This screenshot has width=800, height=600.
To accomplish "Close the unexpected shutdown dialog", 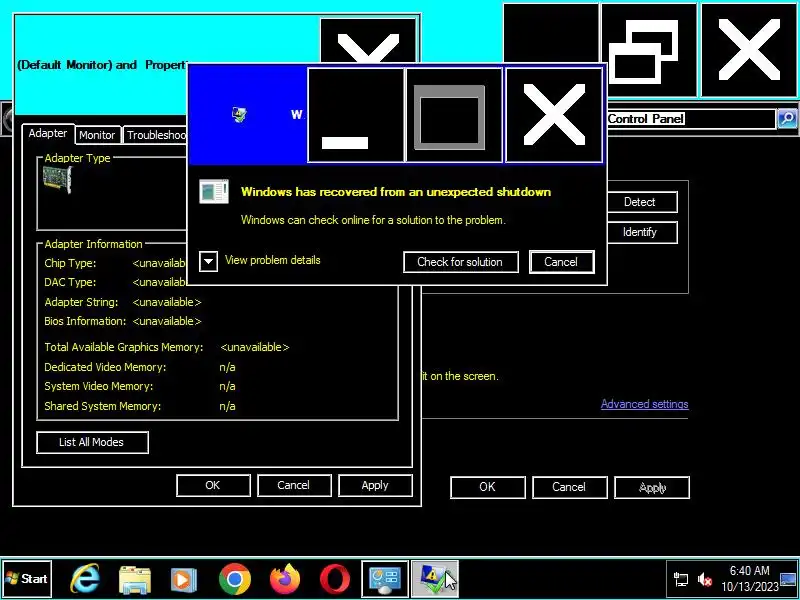I will coord(554,115).
